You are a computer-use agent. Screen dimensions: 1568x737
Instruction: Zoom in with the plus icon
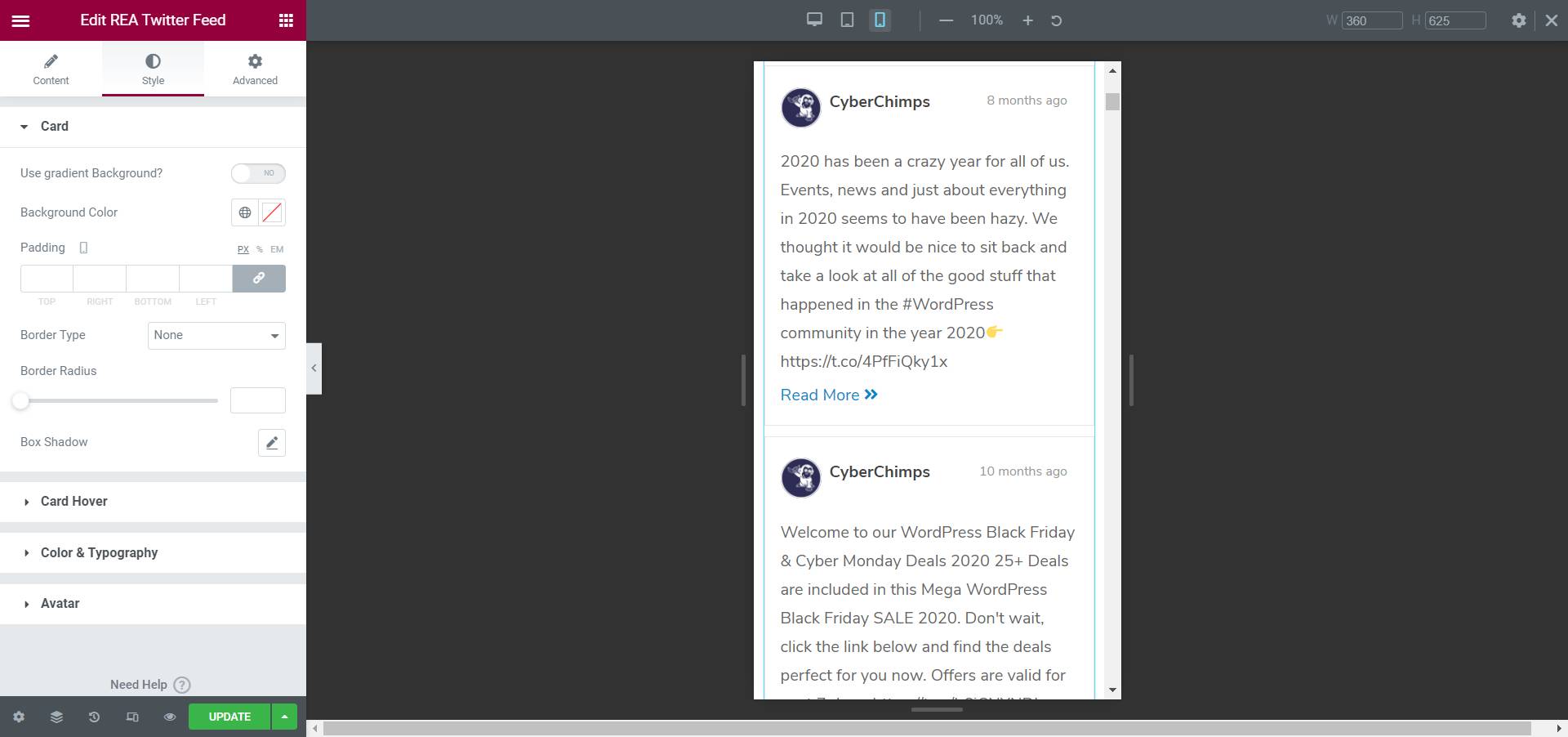(x=1028, y=20)
